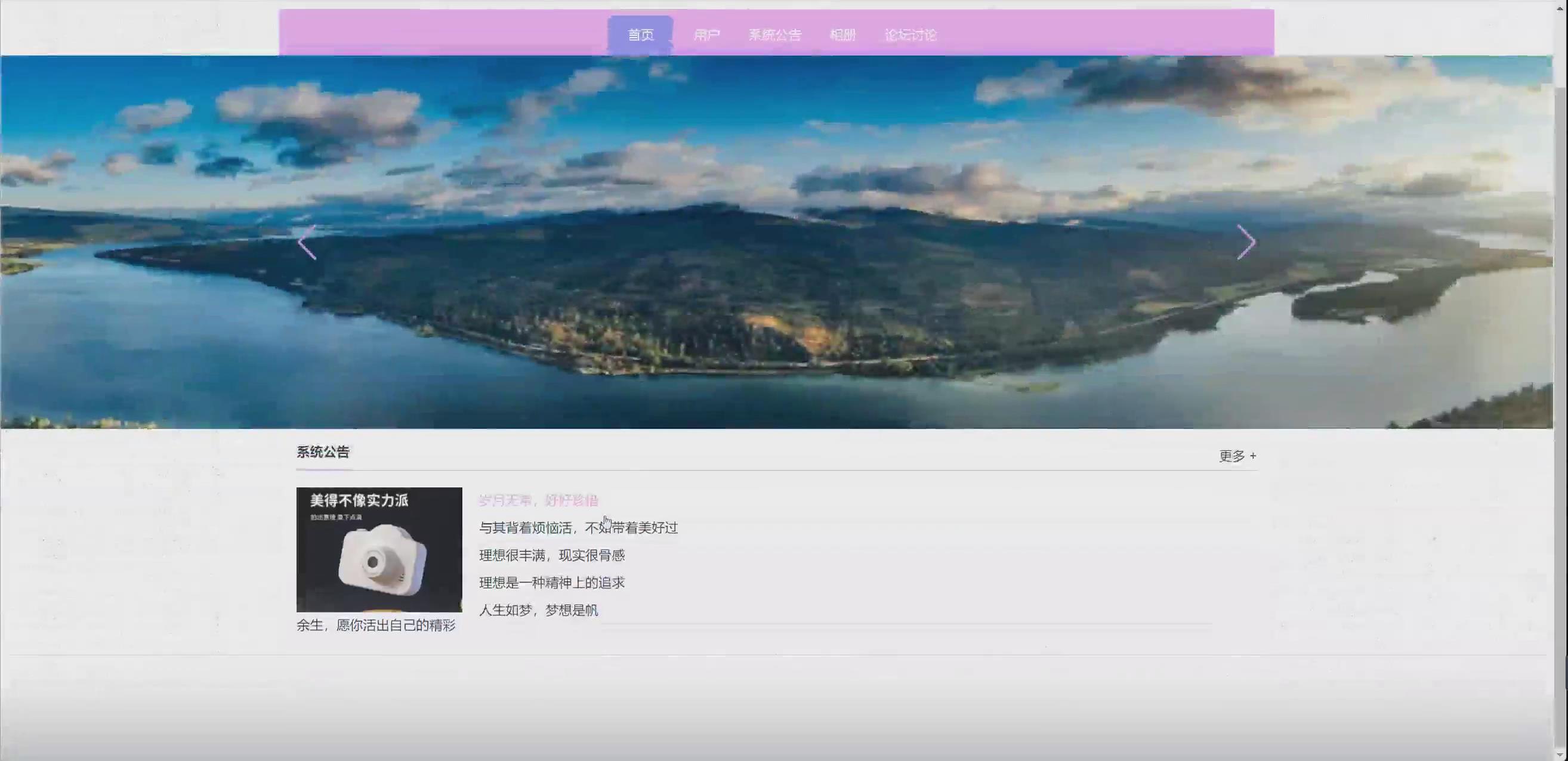Click the carousel next (right) arrow
Image resolution: width=1568 pixels, height=761 pixels.
pos(1245,242)
